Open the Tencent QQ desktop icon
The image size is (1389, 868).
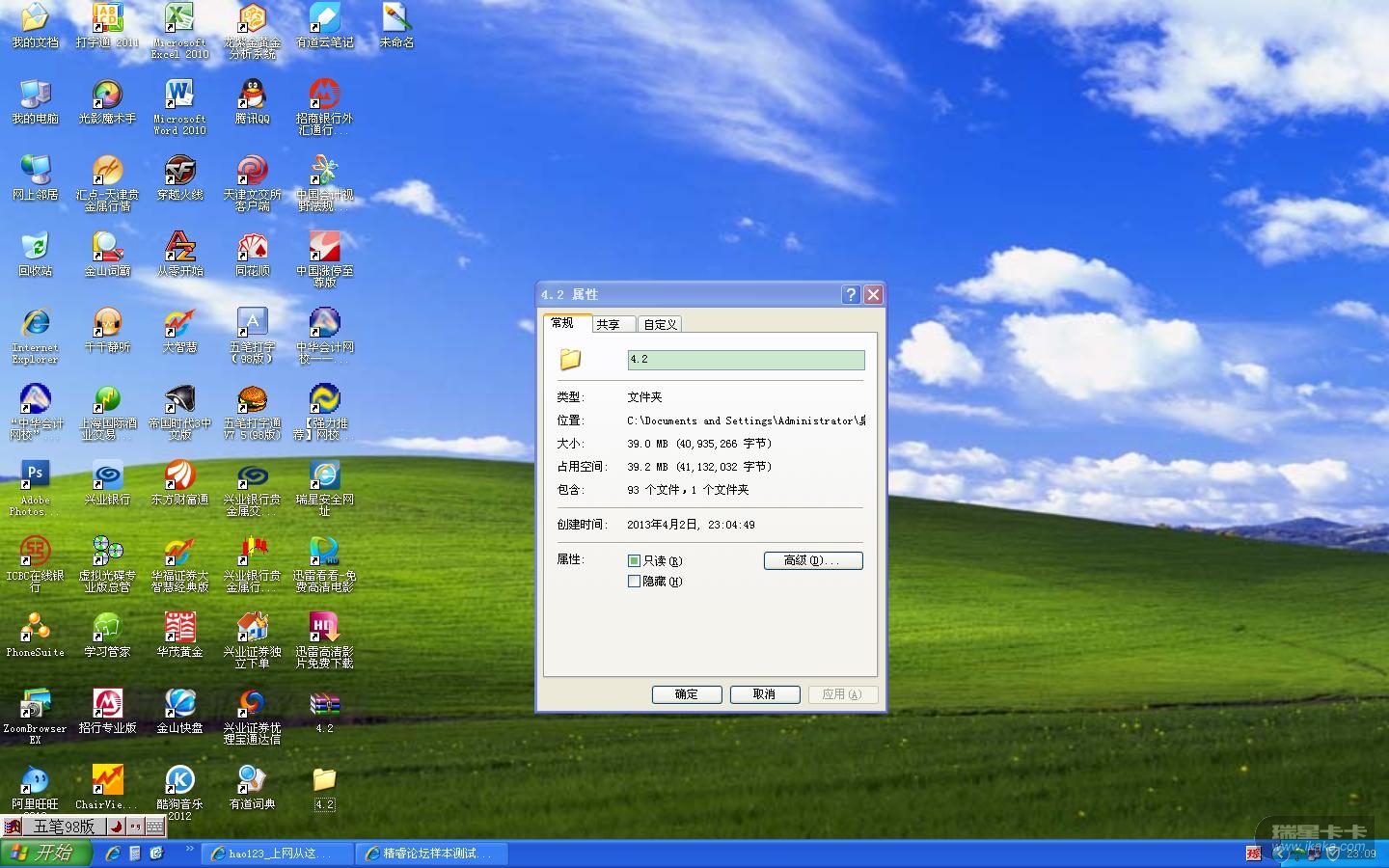point(252,95)
